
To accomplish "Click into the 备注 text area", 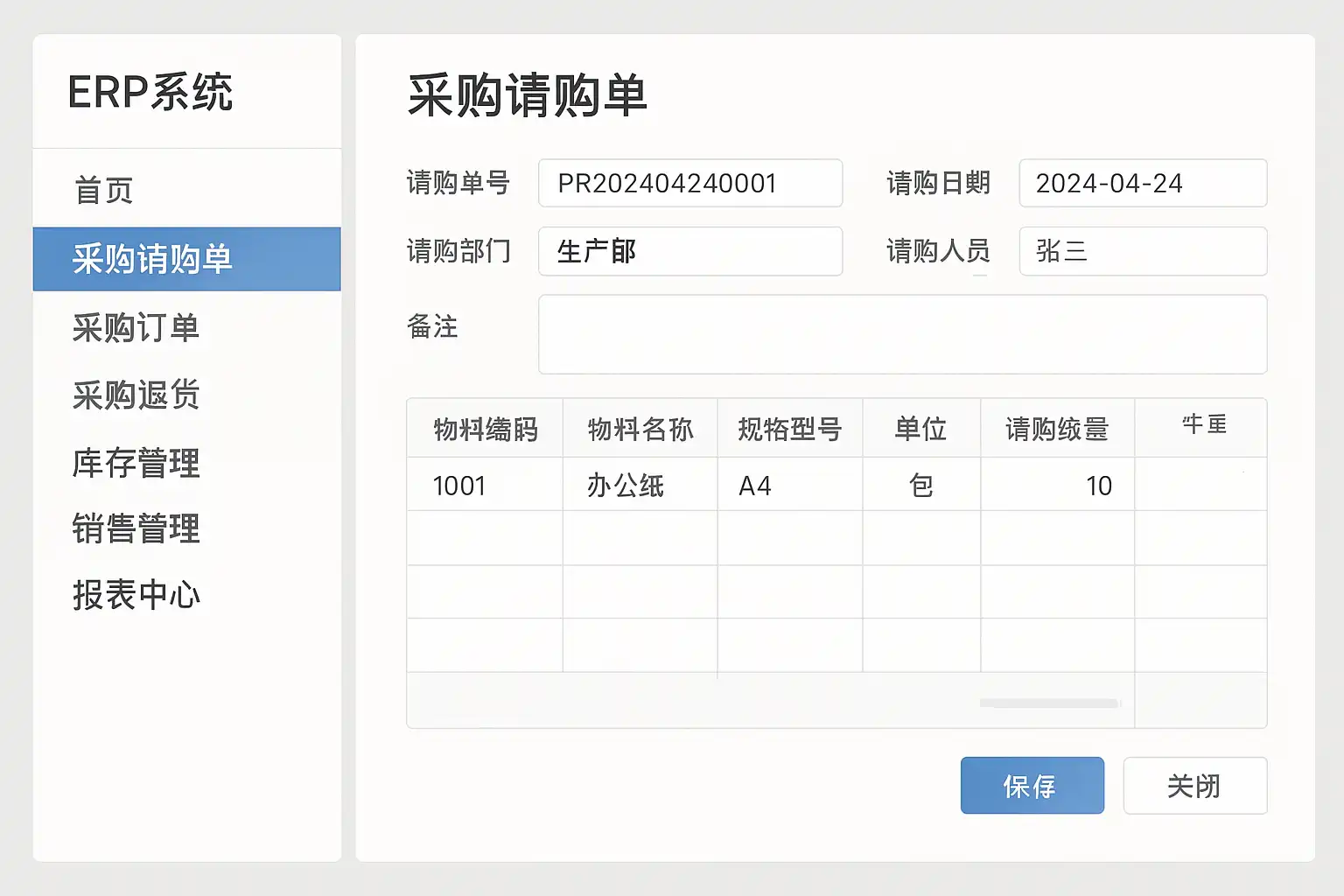I will tap(902, 334).
